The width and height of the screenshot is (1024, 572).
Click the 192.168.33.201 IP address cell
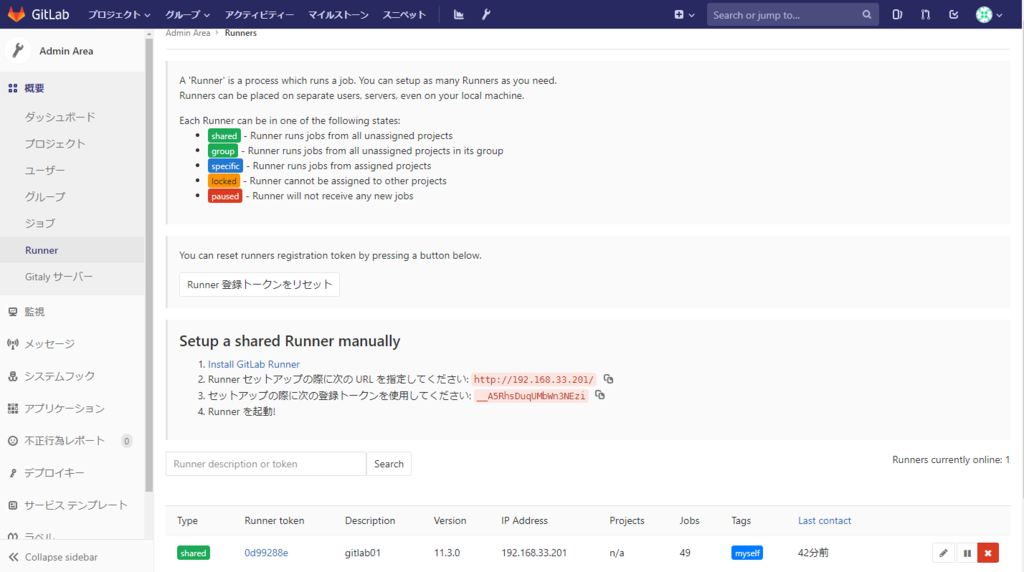pos(534,552)
